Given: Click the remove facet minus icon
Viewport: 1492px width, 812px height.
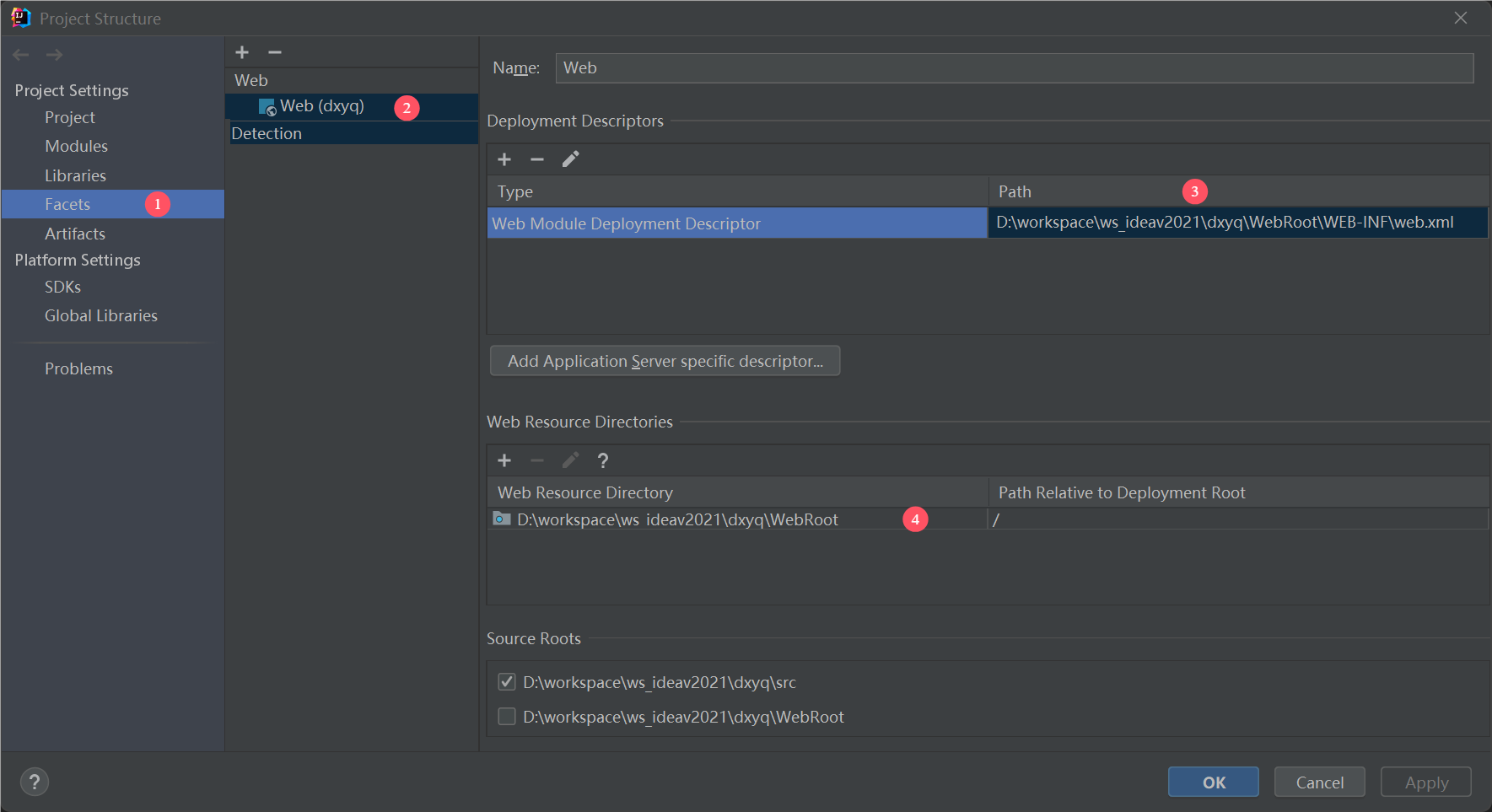Looking at the screenshot, I should tap(275, 52).
